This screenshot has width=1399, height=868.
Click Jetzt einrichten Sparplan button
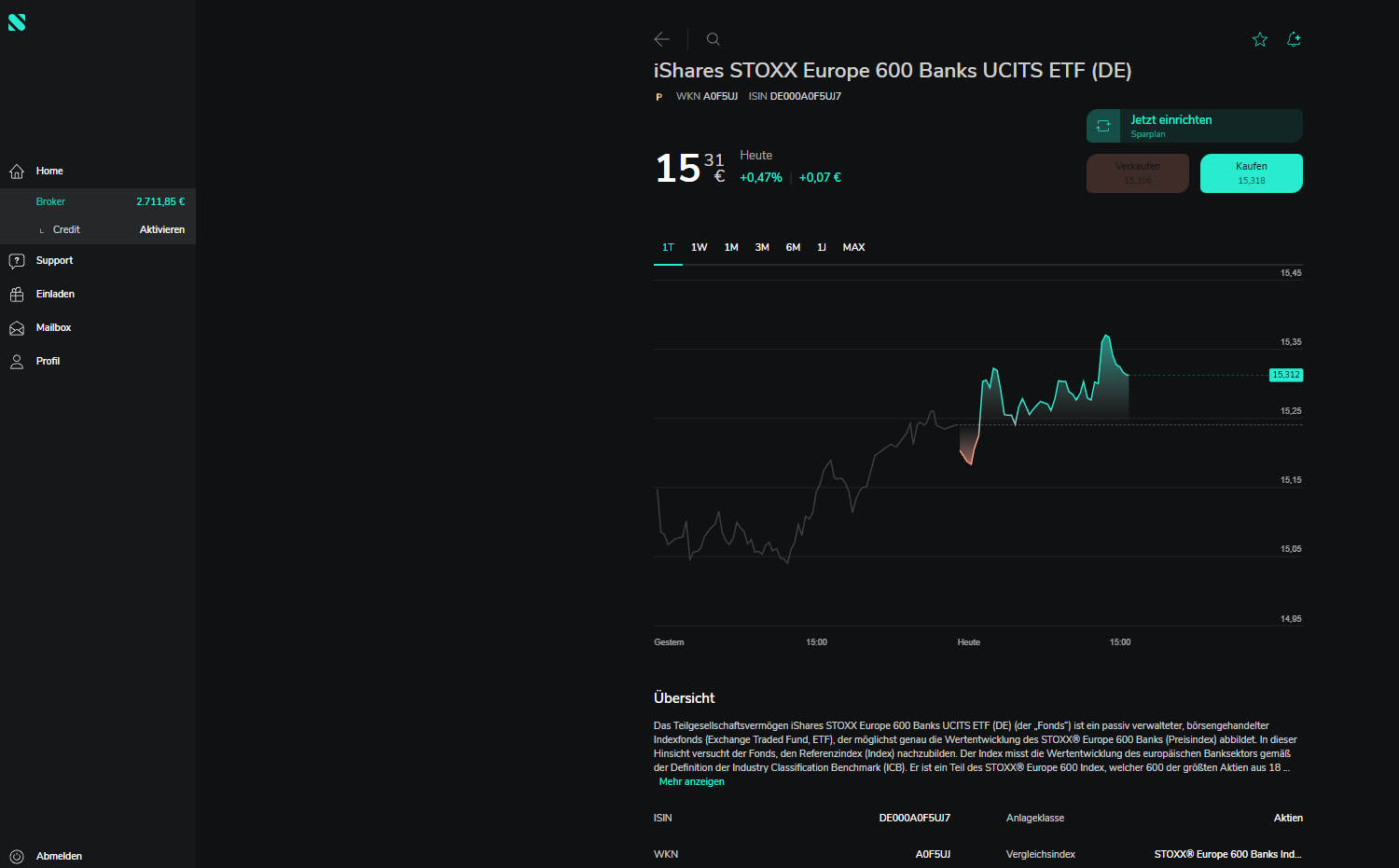(x=1195, y=126)
